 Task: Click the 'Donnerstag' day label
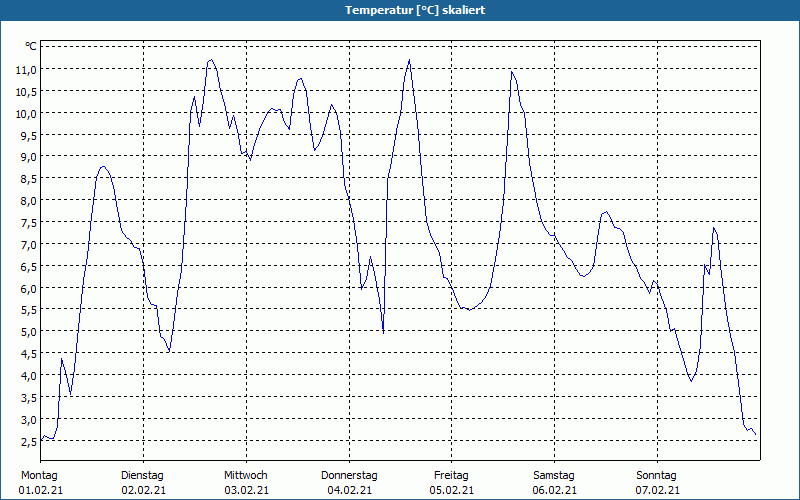[x=349, y=476]
